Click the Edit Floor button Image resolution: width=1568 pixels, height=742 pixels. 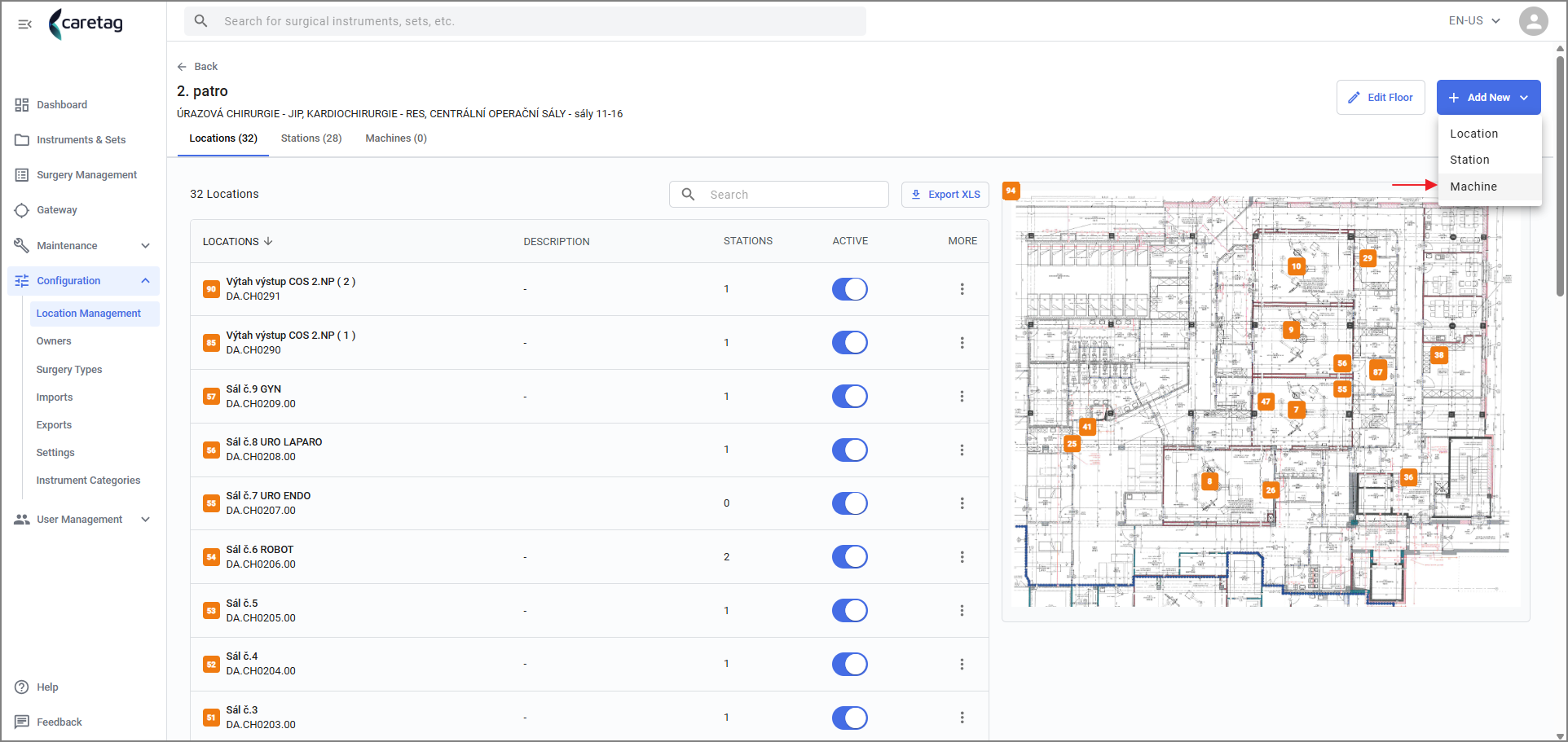(x=1381, y=98)
